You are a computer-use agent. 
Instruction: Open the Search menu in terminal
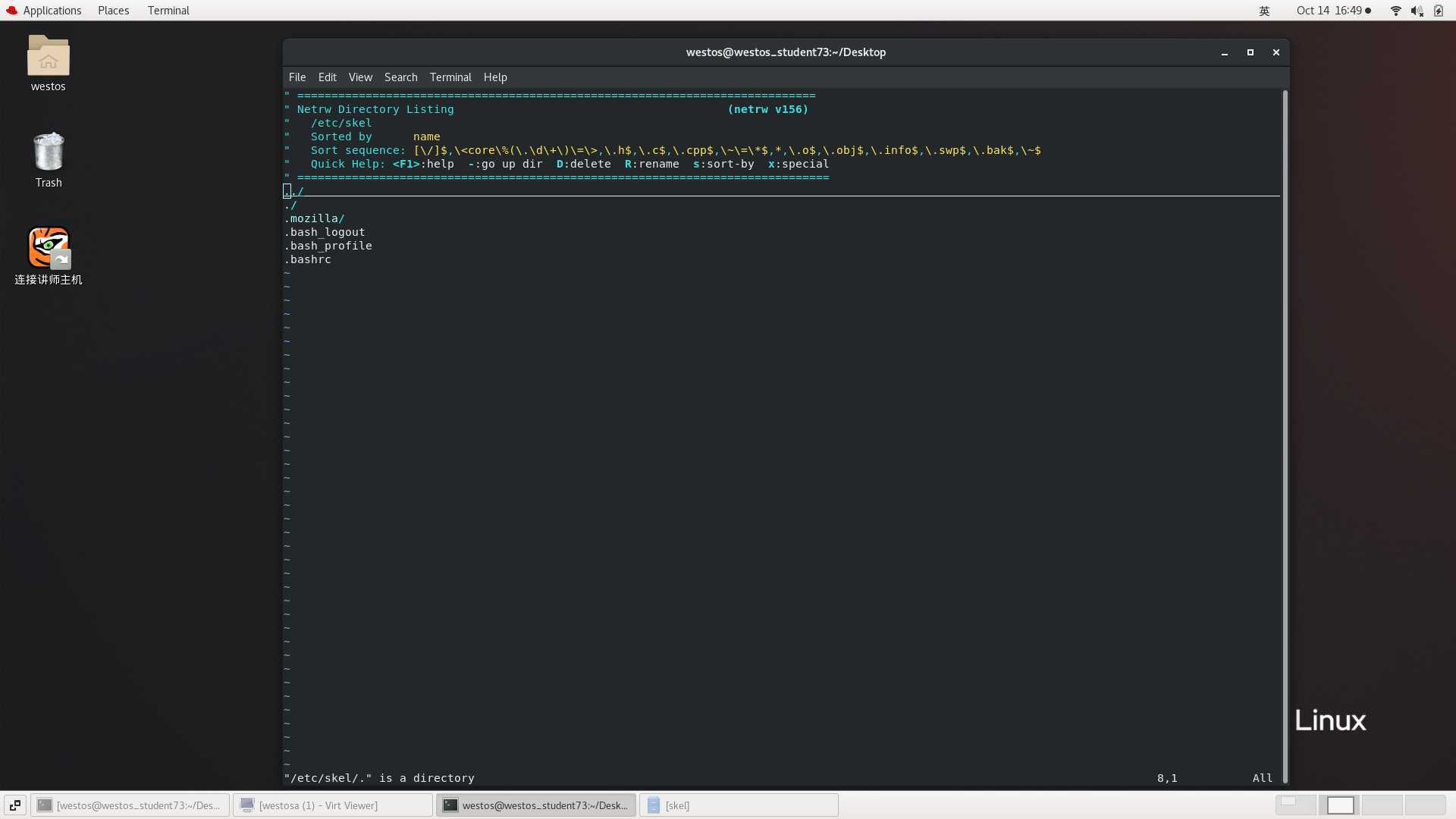[400, 77]
